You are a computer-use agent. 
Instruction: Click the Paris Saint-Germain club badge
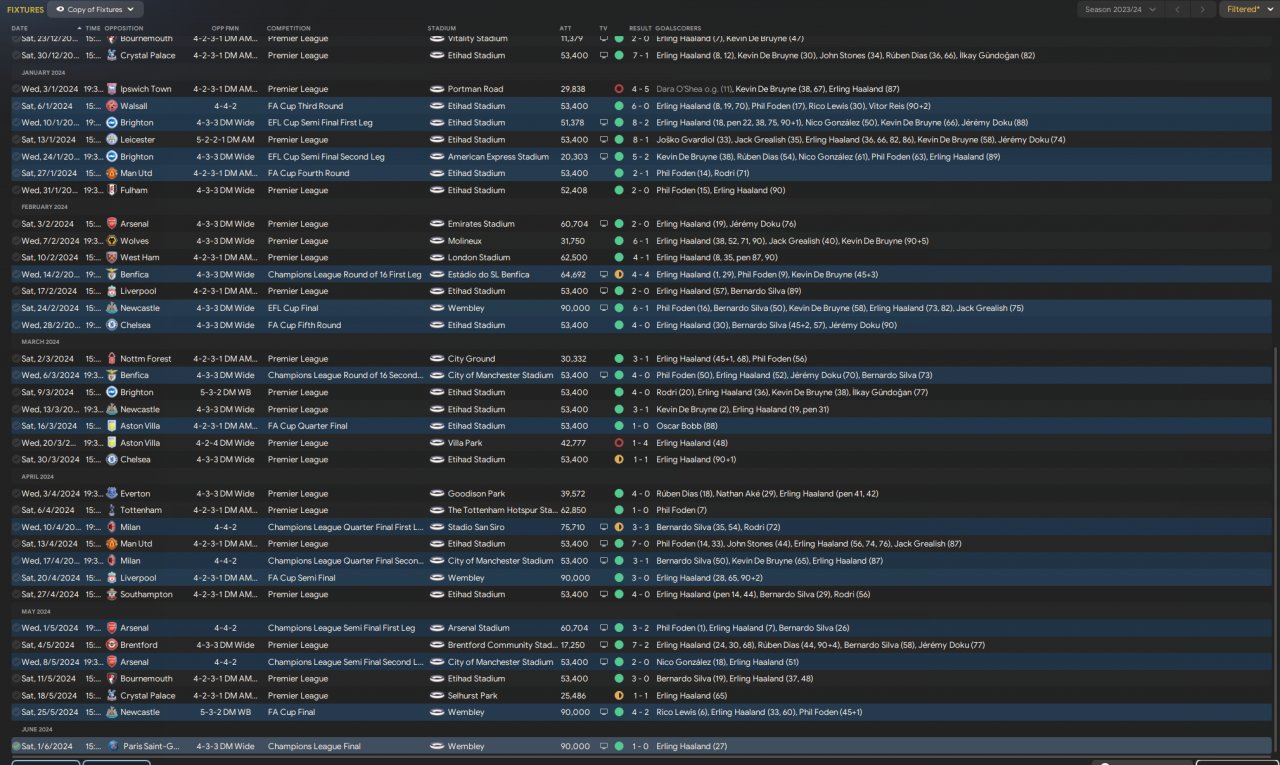point(112,746)
